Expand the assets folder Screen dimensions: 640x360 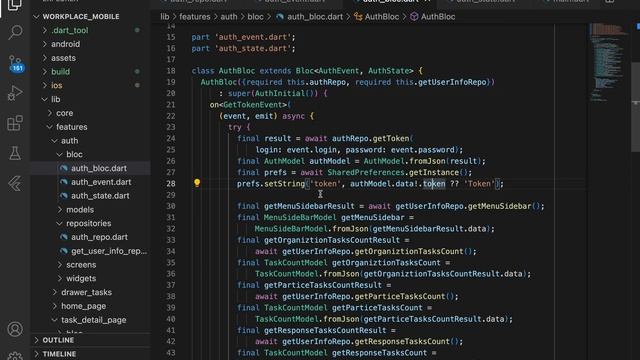[x=45, y=58]
